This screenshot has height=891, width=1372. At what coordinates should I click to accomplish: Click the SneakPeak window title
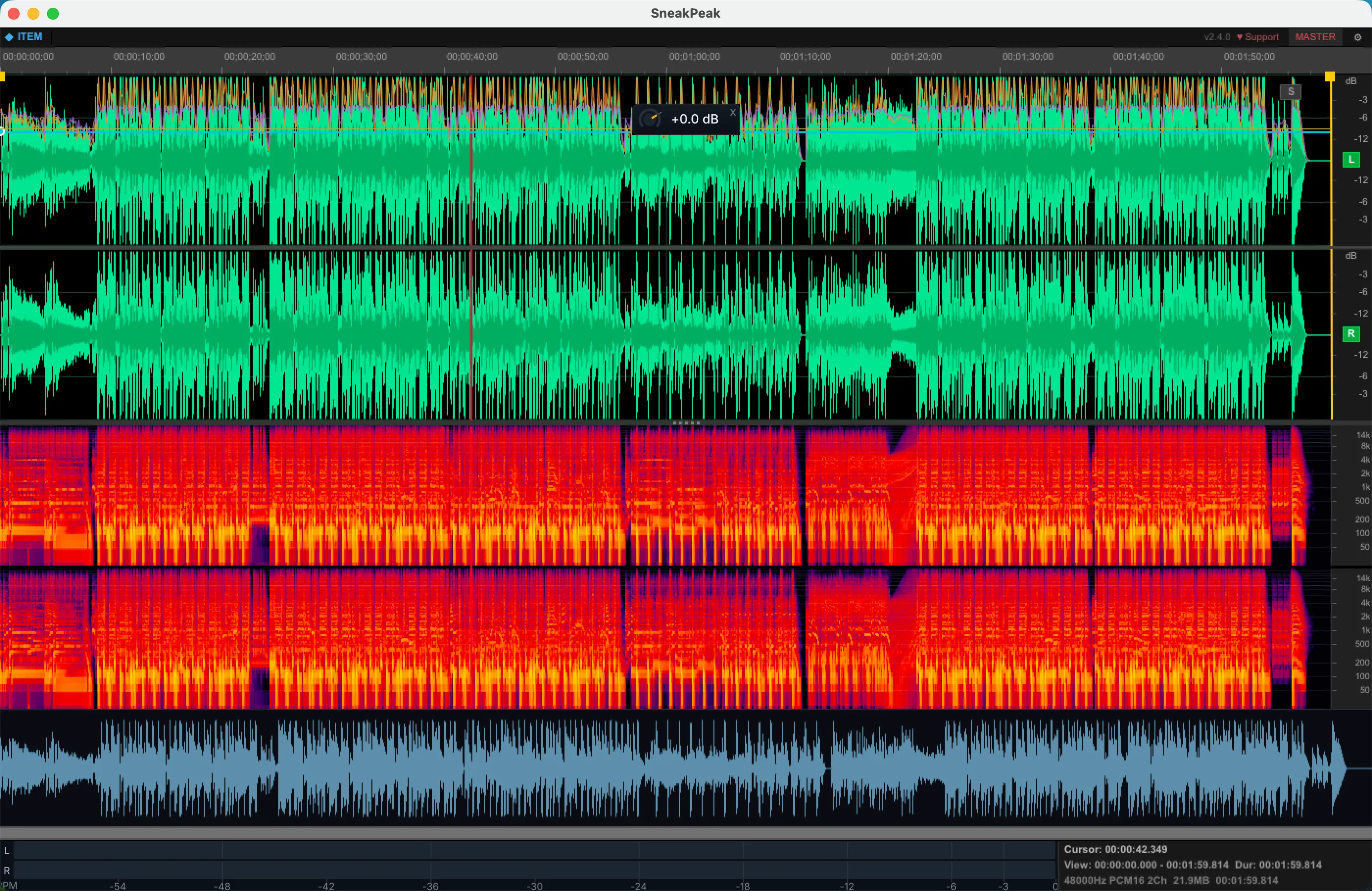click(686, 13)
